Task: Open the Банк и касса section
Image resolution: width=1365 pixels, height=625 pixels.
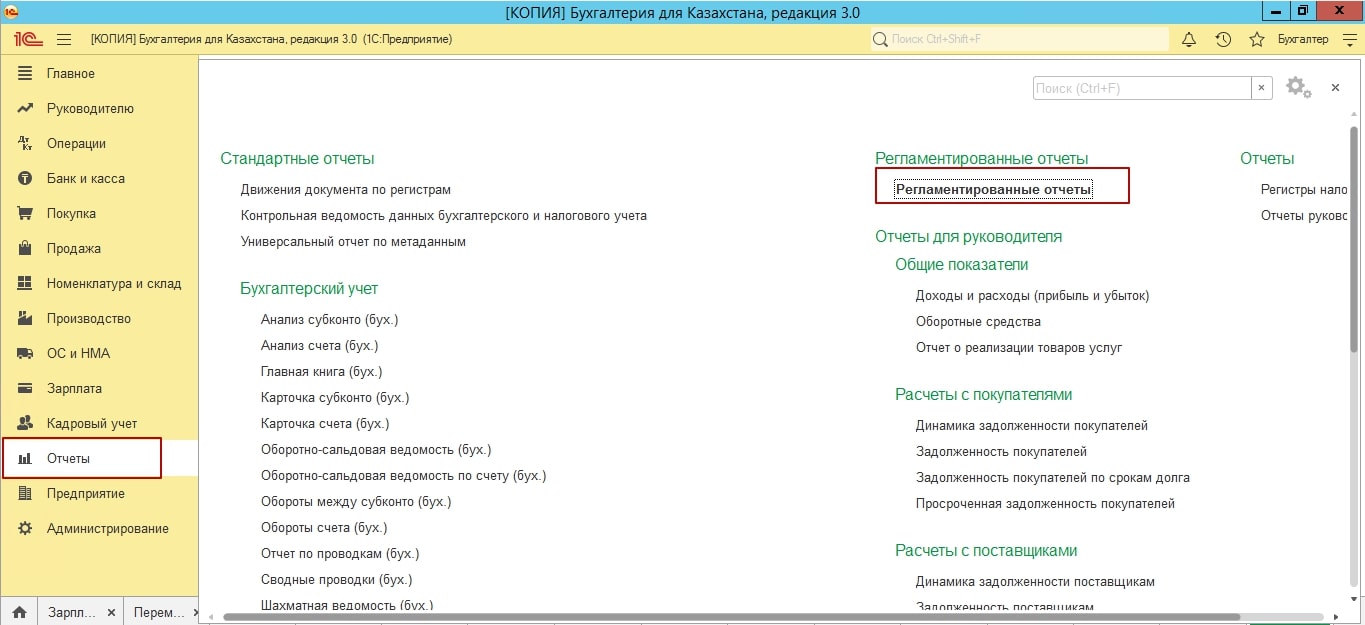Action: 85,178
